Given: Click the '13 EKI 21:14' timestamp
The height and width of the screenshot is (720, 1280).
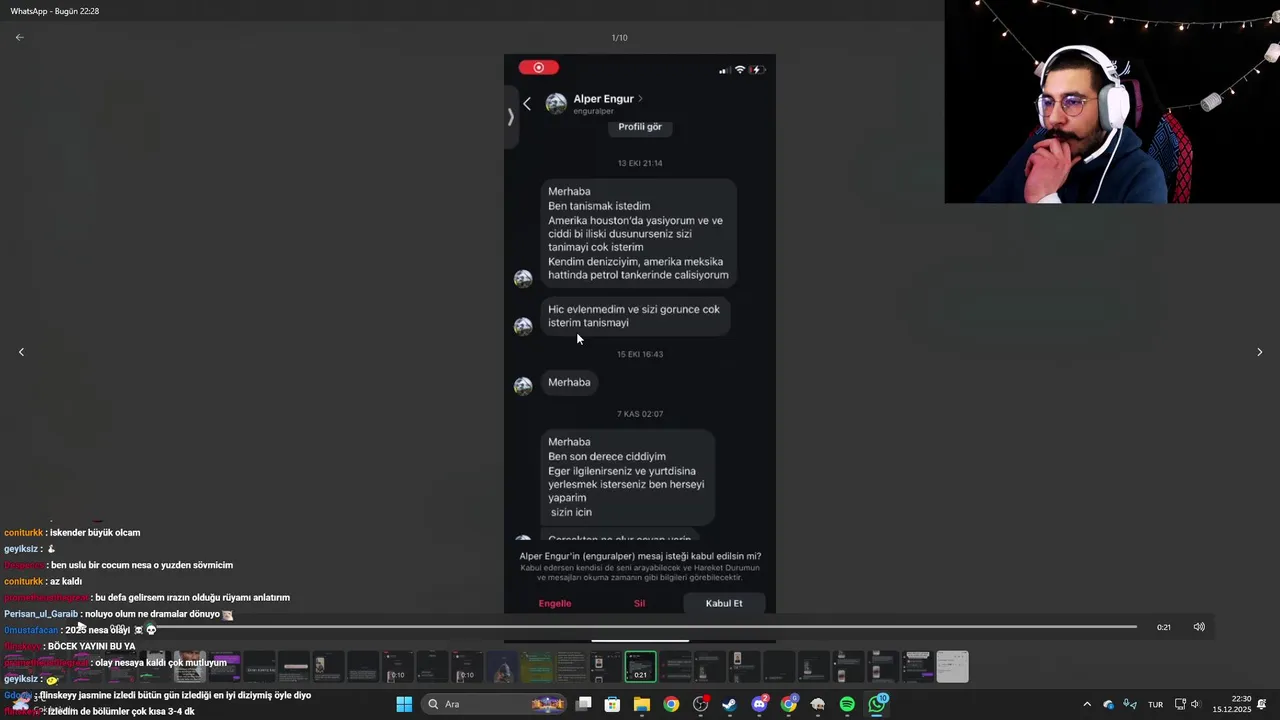Looking at the screenshot, I should (640, 163).
